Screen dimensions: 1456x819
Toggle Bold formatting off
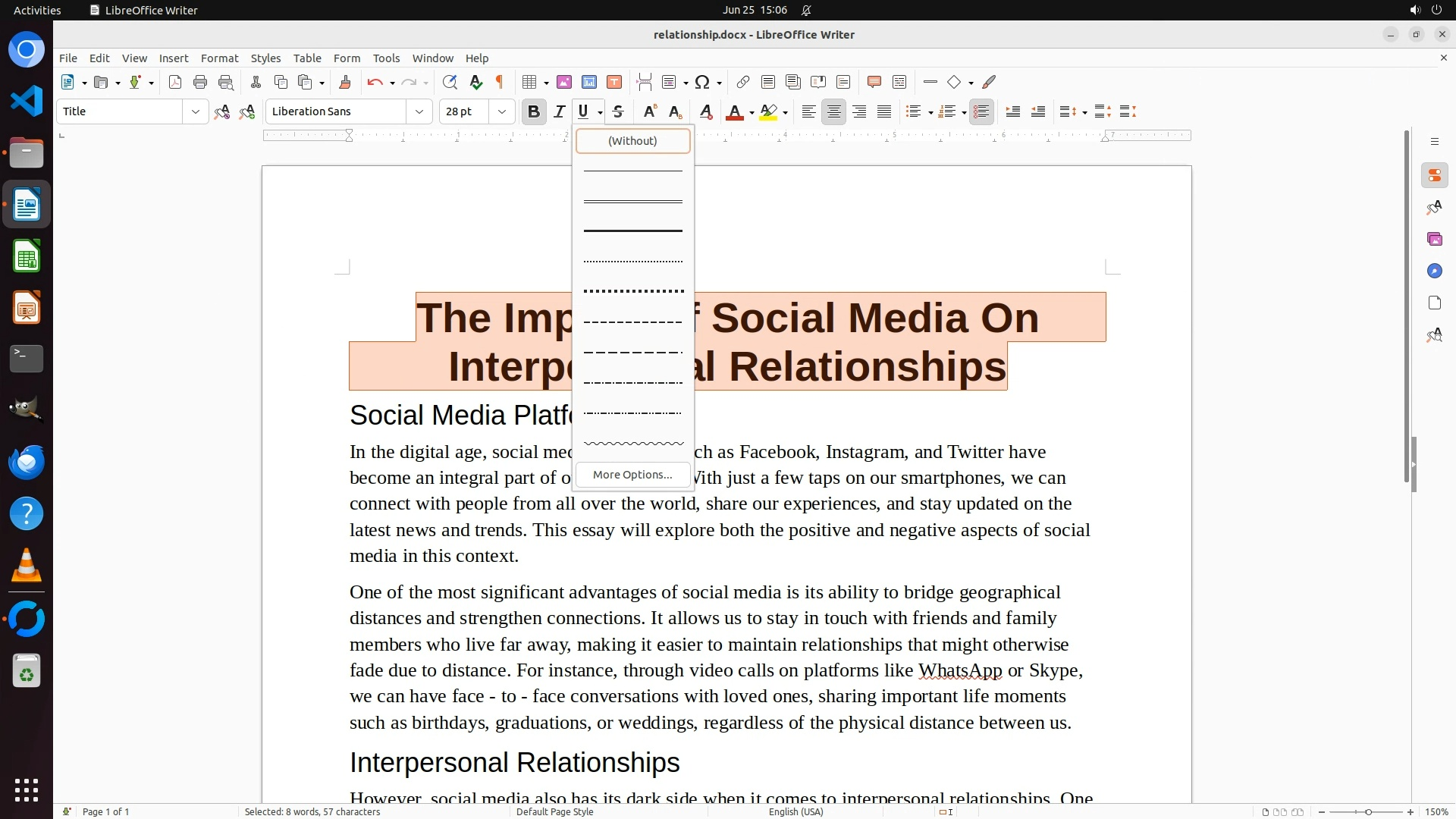[533, 112]
